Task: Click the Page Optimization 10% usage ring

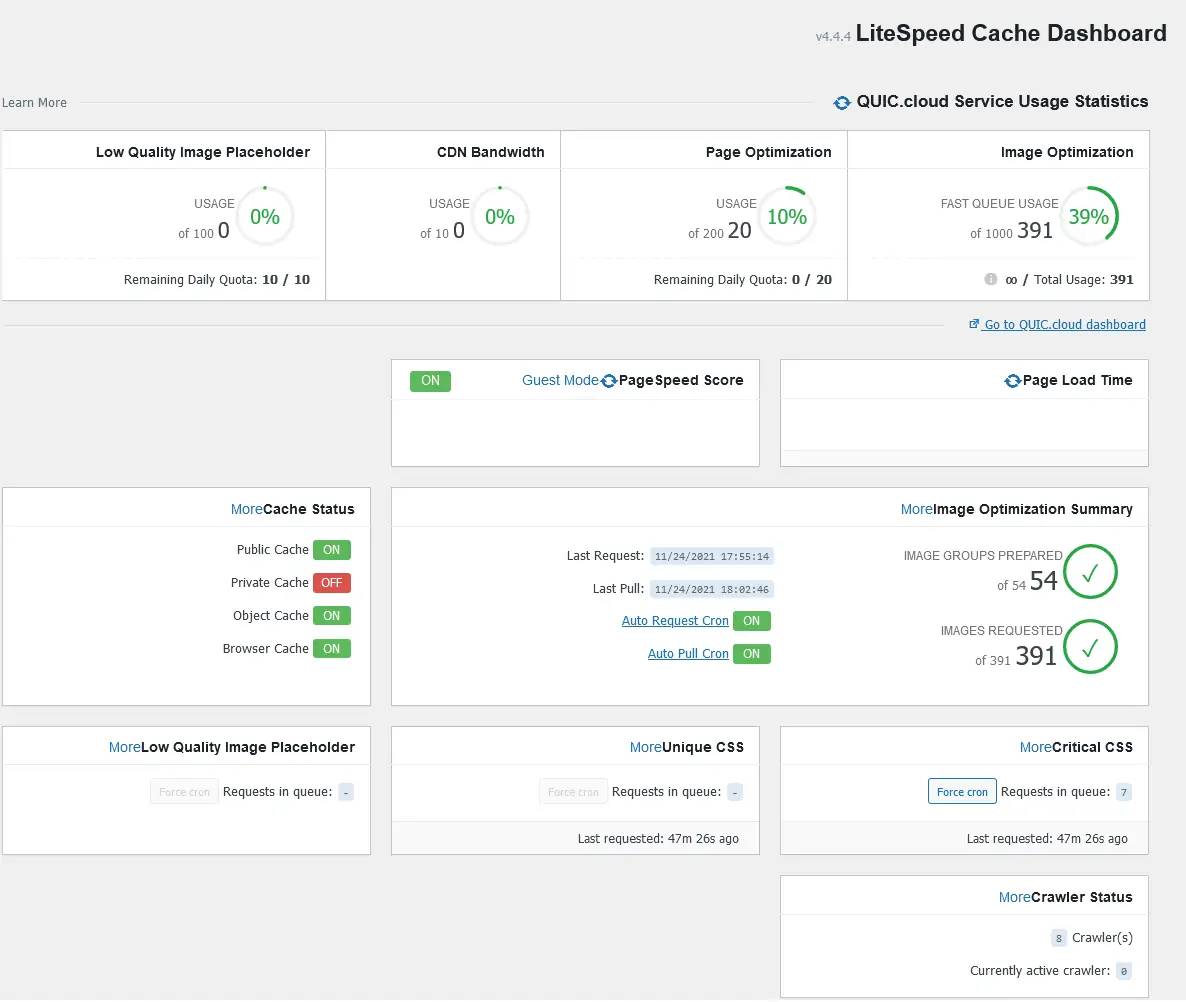Action: (x=787, y=217)
